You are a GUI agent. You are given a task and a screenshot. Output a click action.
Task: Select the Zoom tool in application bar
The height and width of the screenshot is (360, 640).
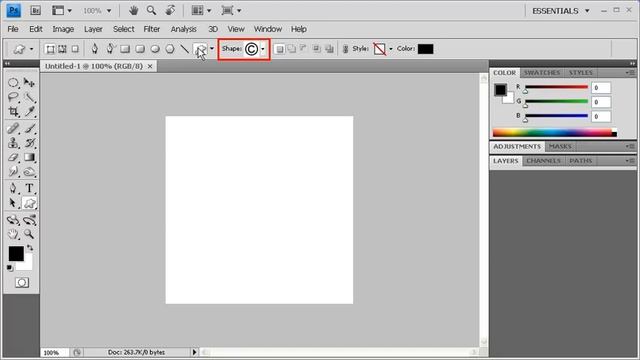pyautogui.click(x=151, y=11)
